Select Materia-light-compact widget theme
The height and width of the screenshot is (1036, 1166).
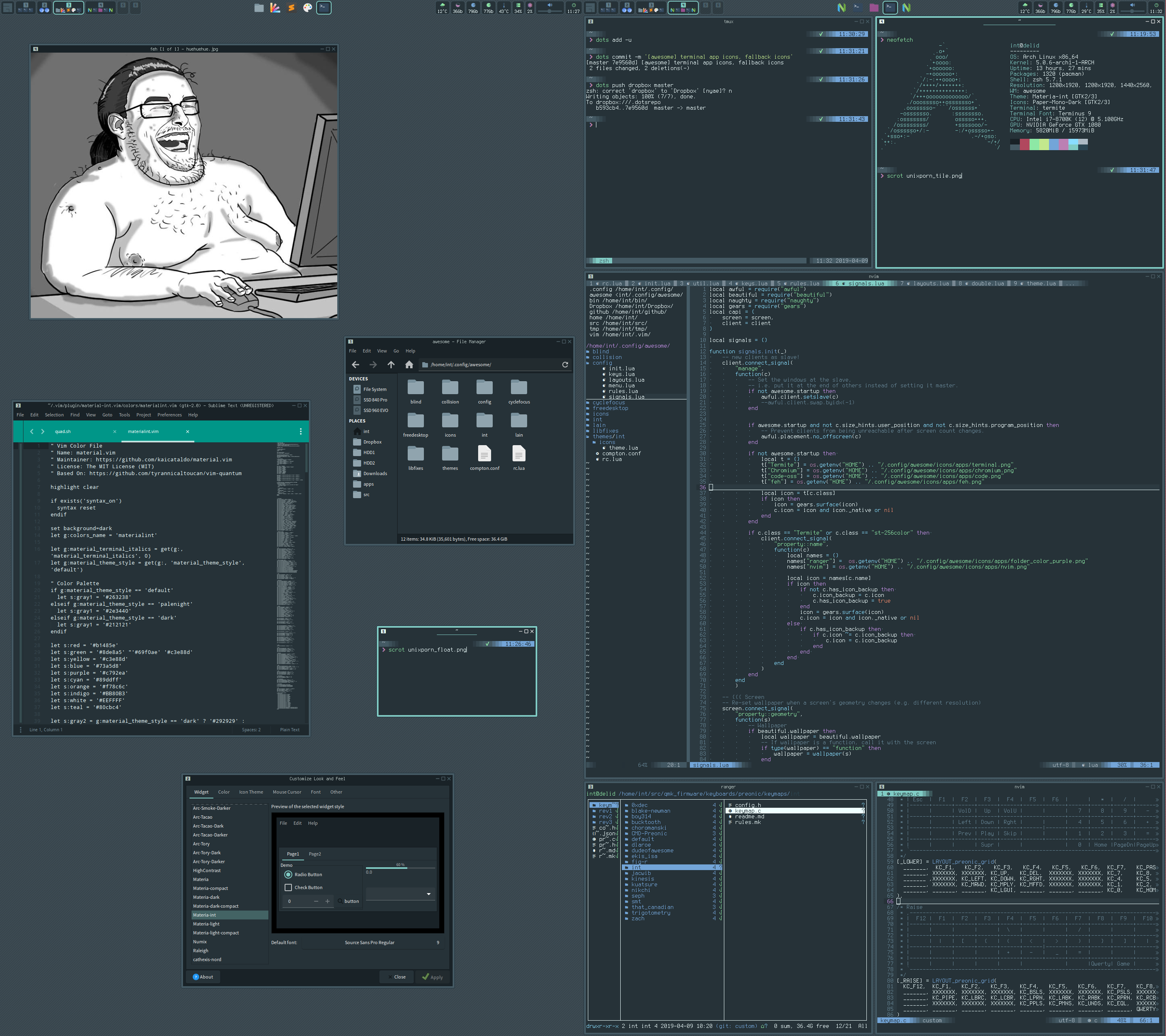tap(229, 933)
